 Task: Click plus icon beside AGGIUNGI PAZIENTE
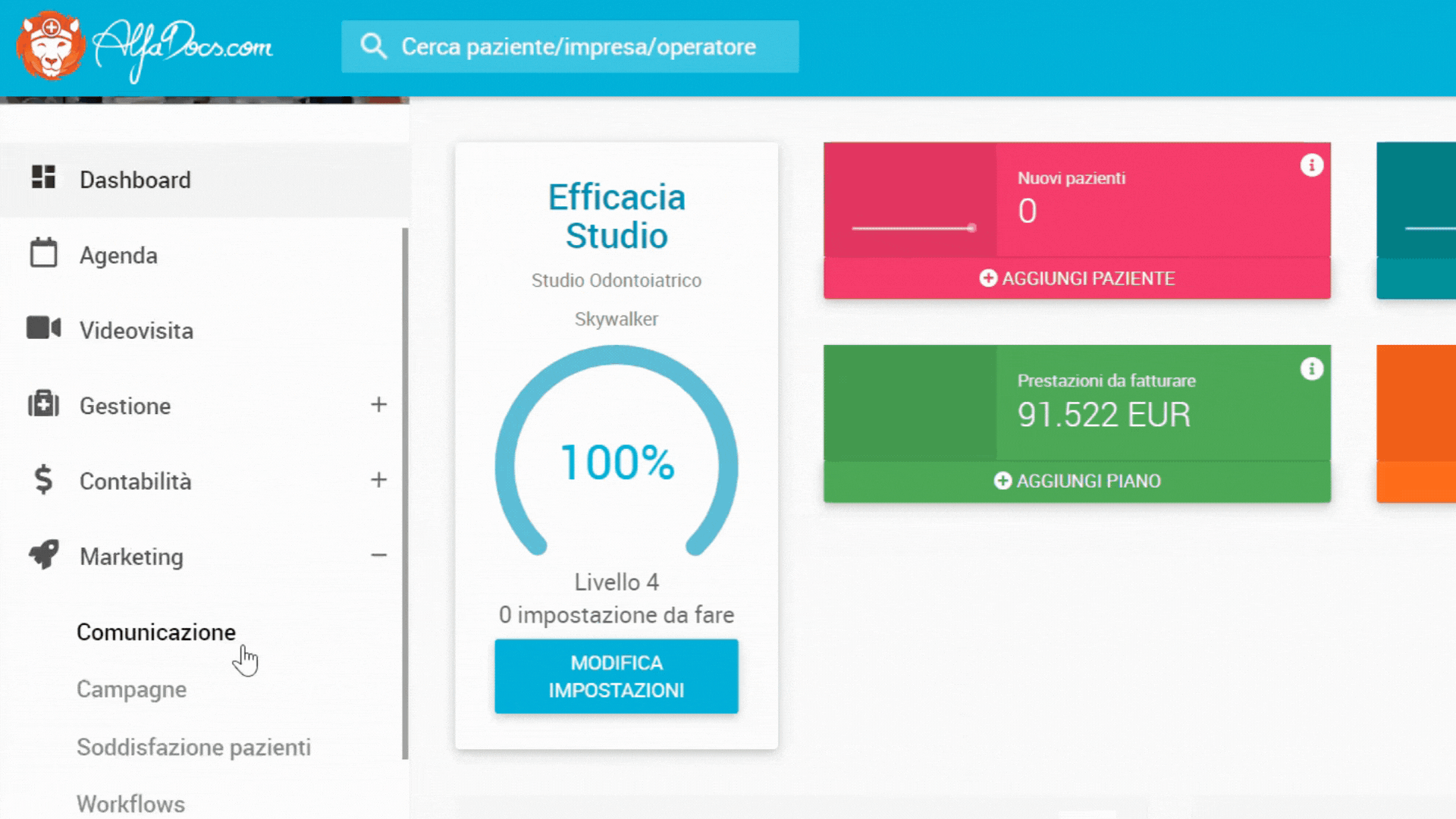[x=988, y=278]
